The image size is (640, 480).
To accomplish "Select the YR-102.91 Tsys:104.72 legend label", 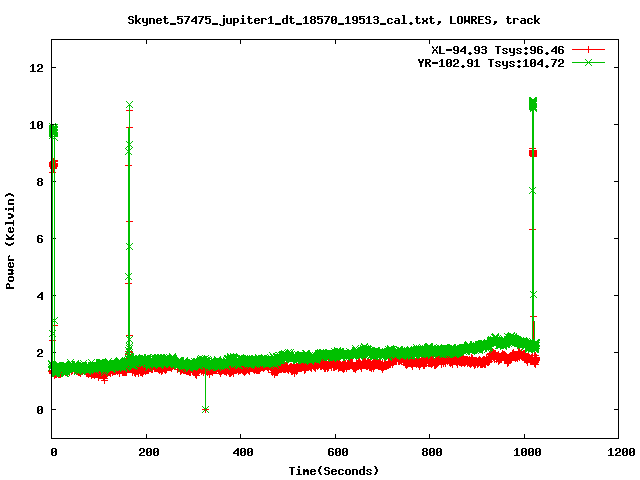I will point(491,63).
